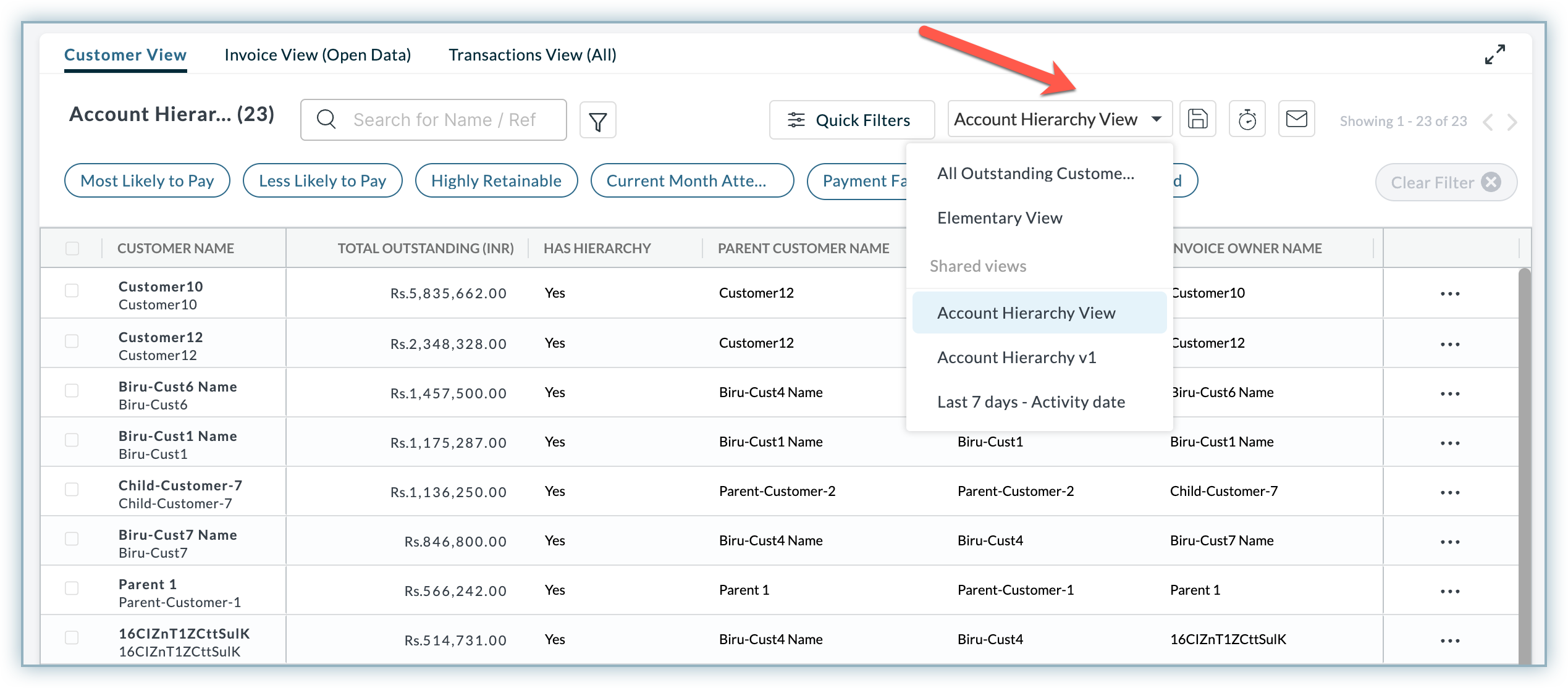Open more options for Parent 1 row
The height and width of the screenshot is (688, 1568).
coord(1450,591)
